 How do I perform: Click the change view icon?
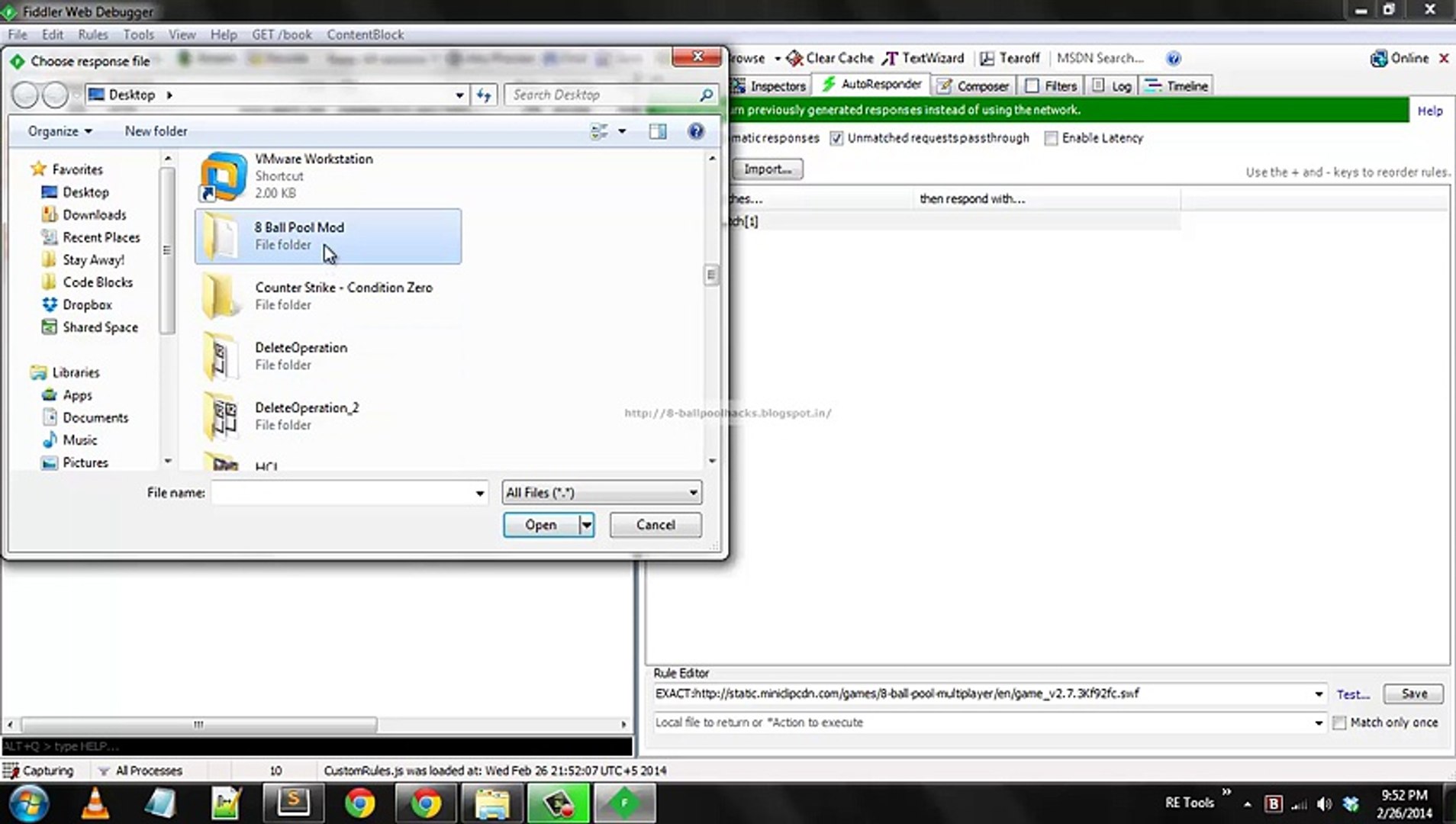600,131
